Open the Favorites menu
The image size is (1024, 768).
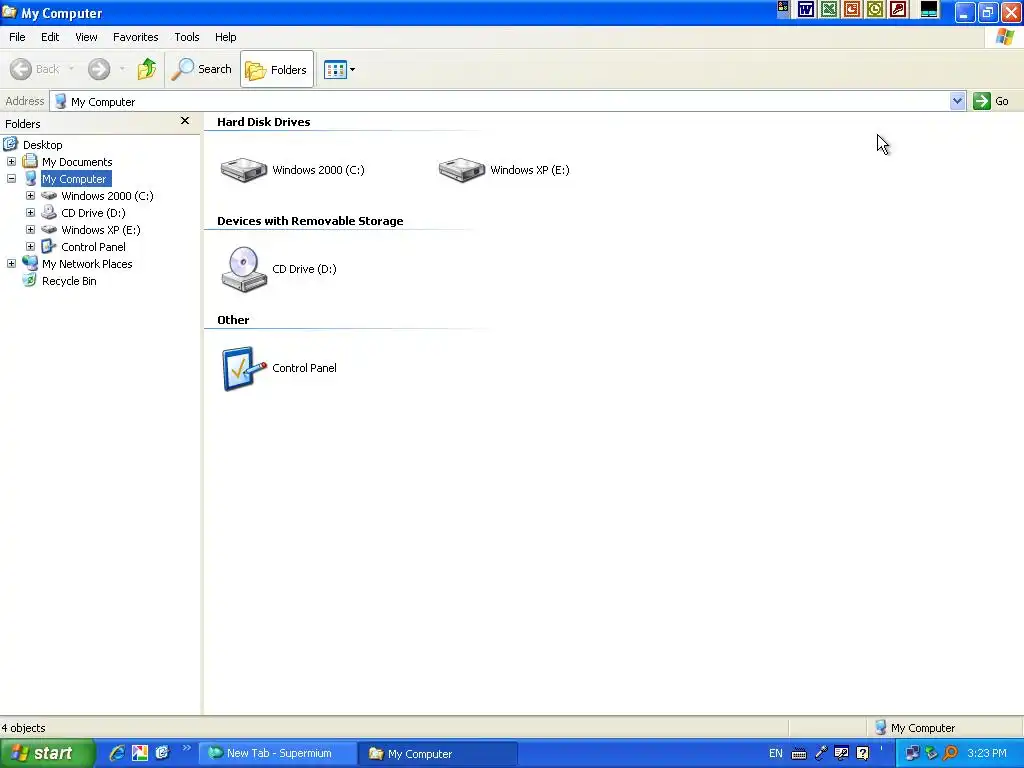(x=136, y=37)
